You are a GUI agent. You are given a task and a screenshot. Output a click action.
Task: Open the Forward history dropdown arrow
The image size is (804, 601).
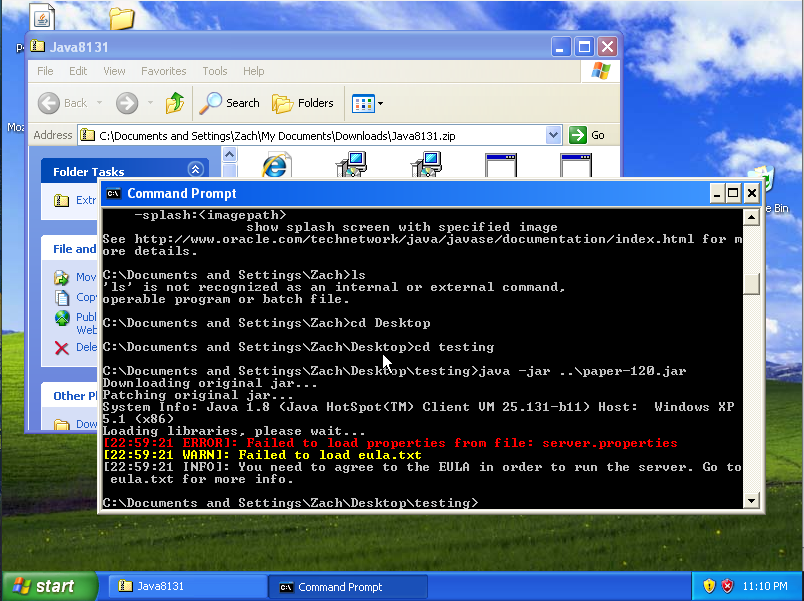[x=150, y=103]
